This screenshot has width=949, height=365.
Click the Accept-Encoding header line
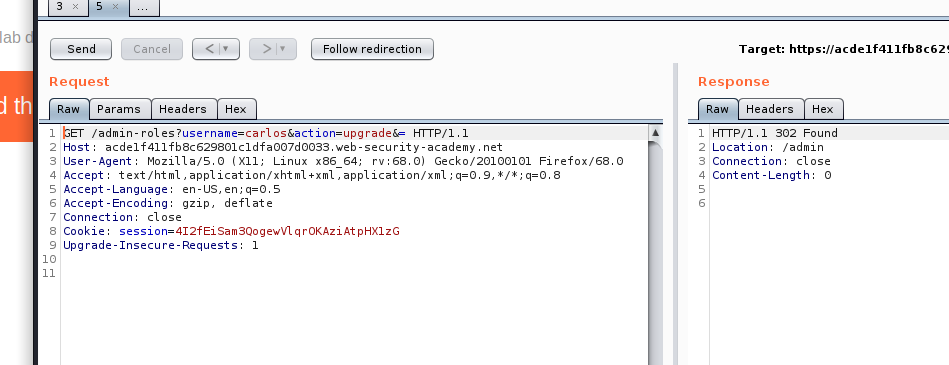click(168, 203)
